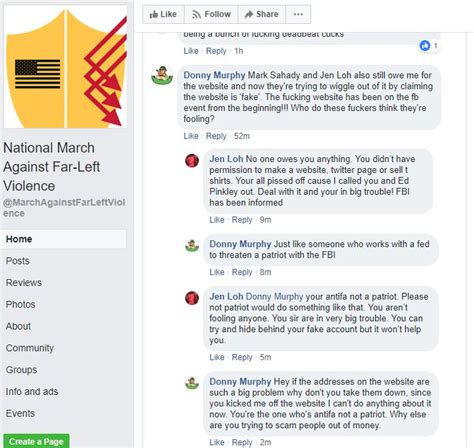The height and width of the screenshot is (448, 474).
Task: Open the Posts section in the sidebar
Action: [18, 261]
